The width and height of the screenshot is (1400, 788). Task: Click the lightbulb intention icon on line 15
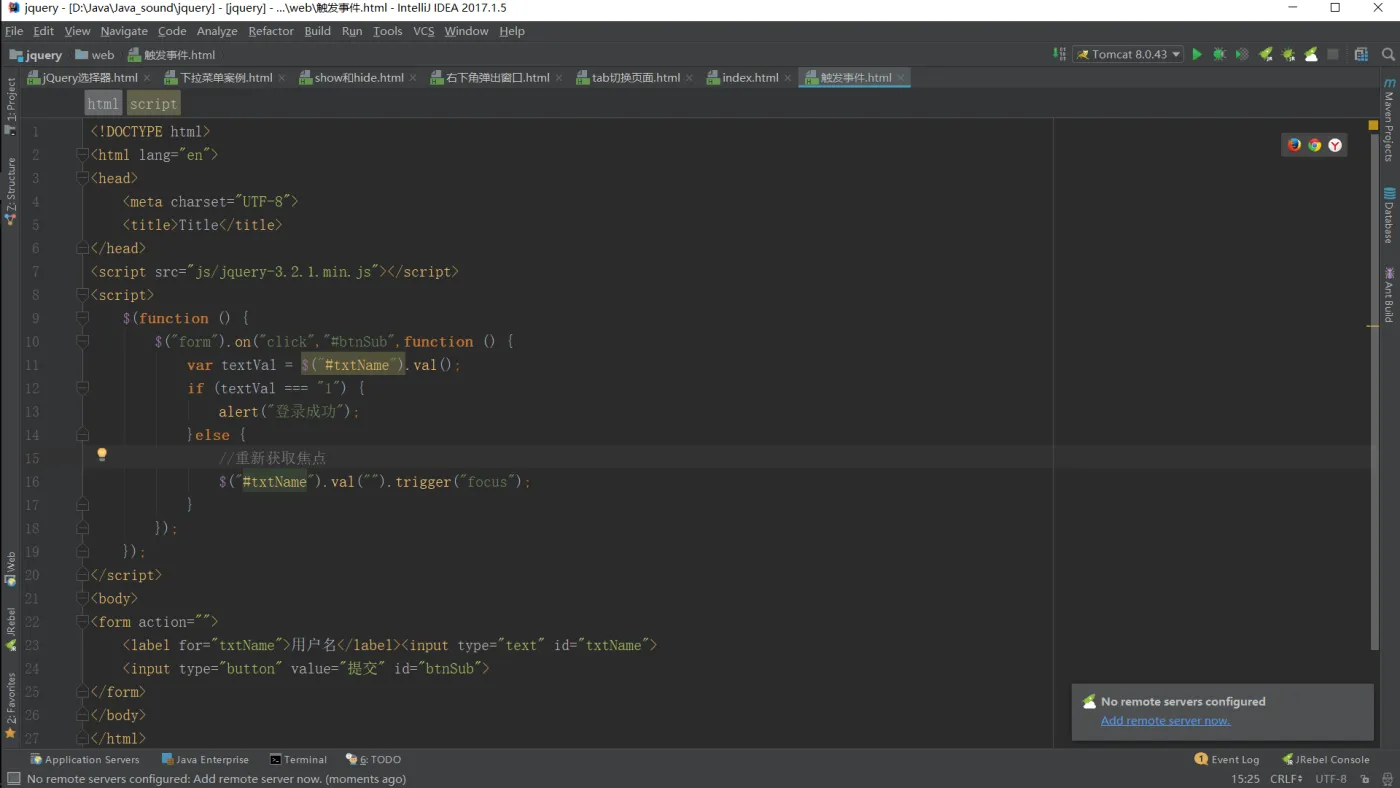point(101,455)
